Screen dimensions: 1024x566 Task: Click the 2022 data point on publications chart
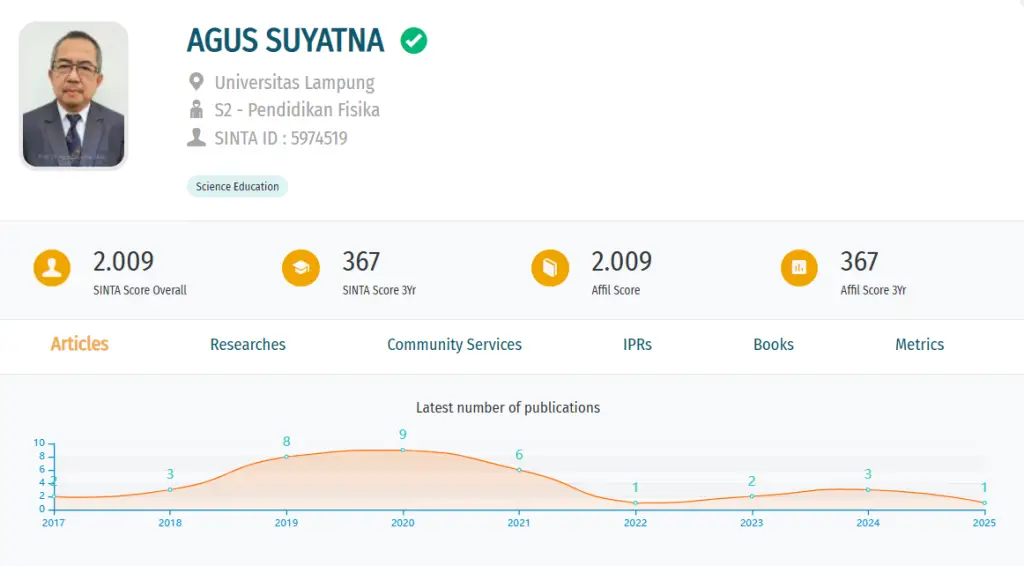635,503
